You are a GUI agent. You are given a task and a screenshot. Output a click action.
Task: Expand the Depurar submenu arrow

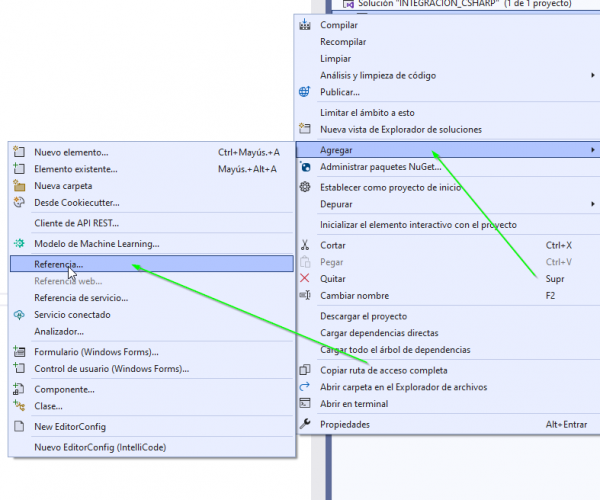click(x=592, y=204)
